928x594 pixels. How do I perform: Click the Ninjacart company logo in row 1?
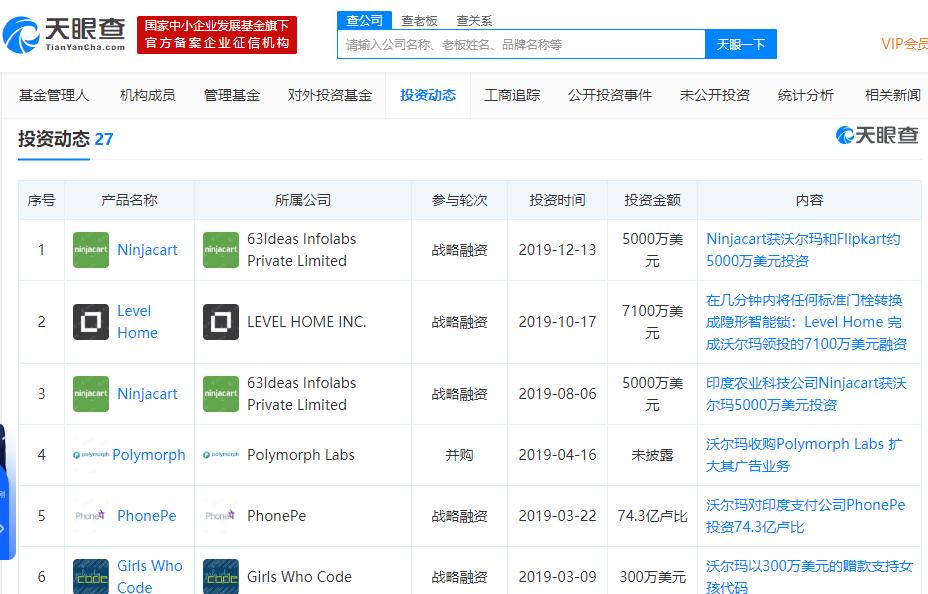point(221,250)
